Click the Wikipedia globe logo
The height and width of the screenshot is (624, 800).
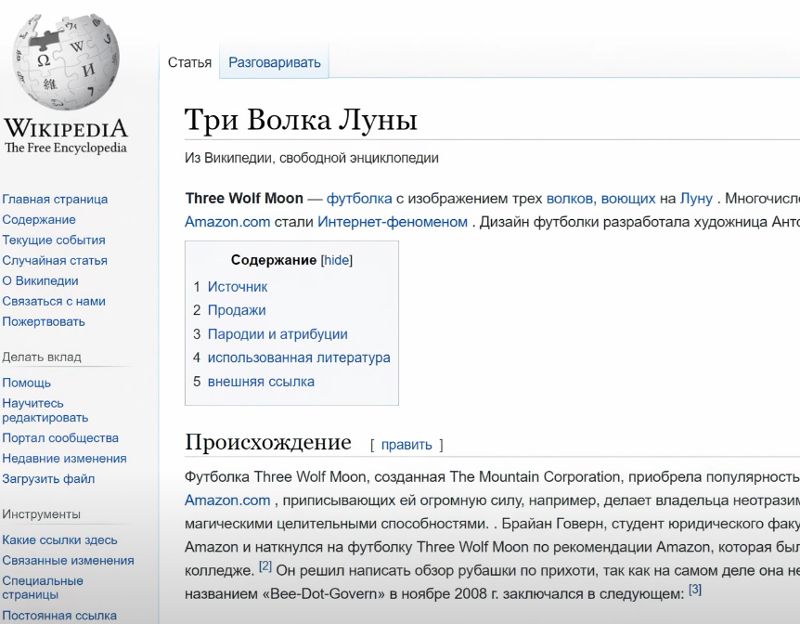[67, 65]
